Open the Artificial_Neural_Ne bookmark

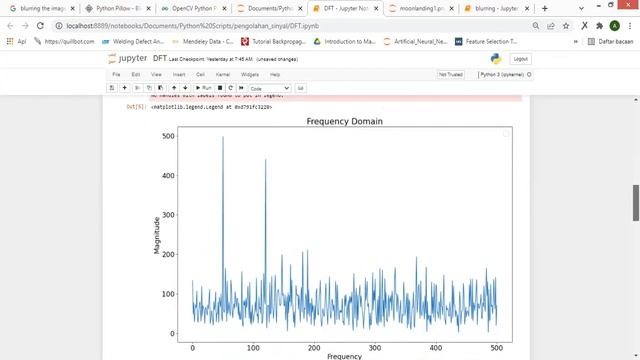(x=416, y=41)
